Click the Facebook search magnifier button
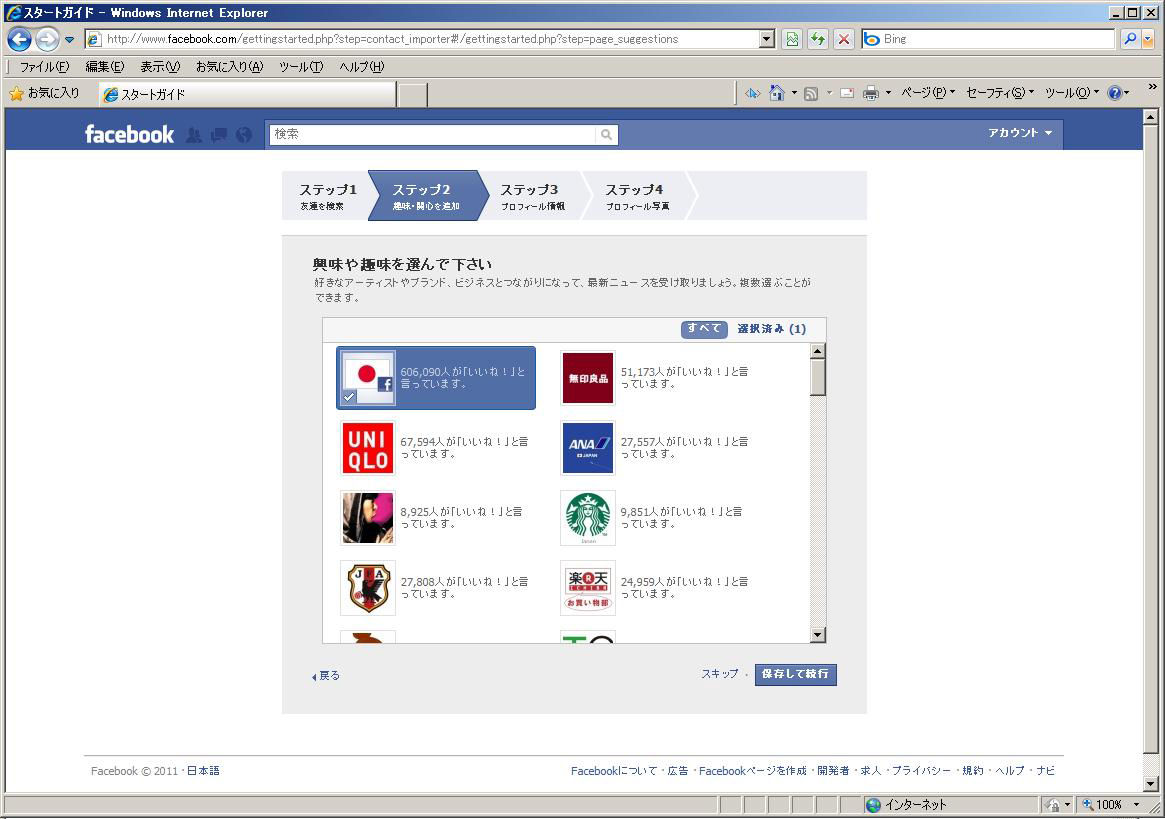1165x819 pixels. point(607,135)
